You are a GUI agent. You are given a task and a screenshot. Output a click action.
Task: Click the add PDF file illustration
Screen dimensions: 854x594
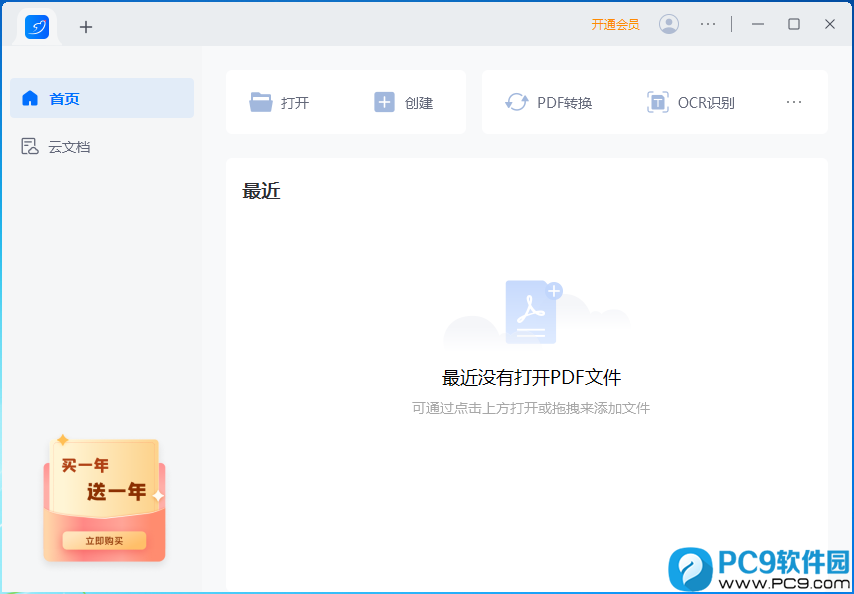[532, 312]
